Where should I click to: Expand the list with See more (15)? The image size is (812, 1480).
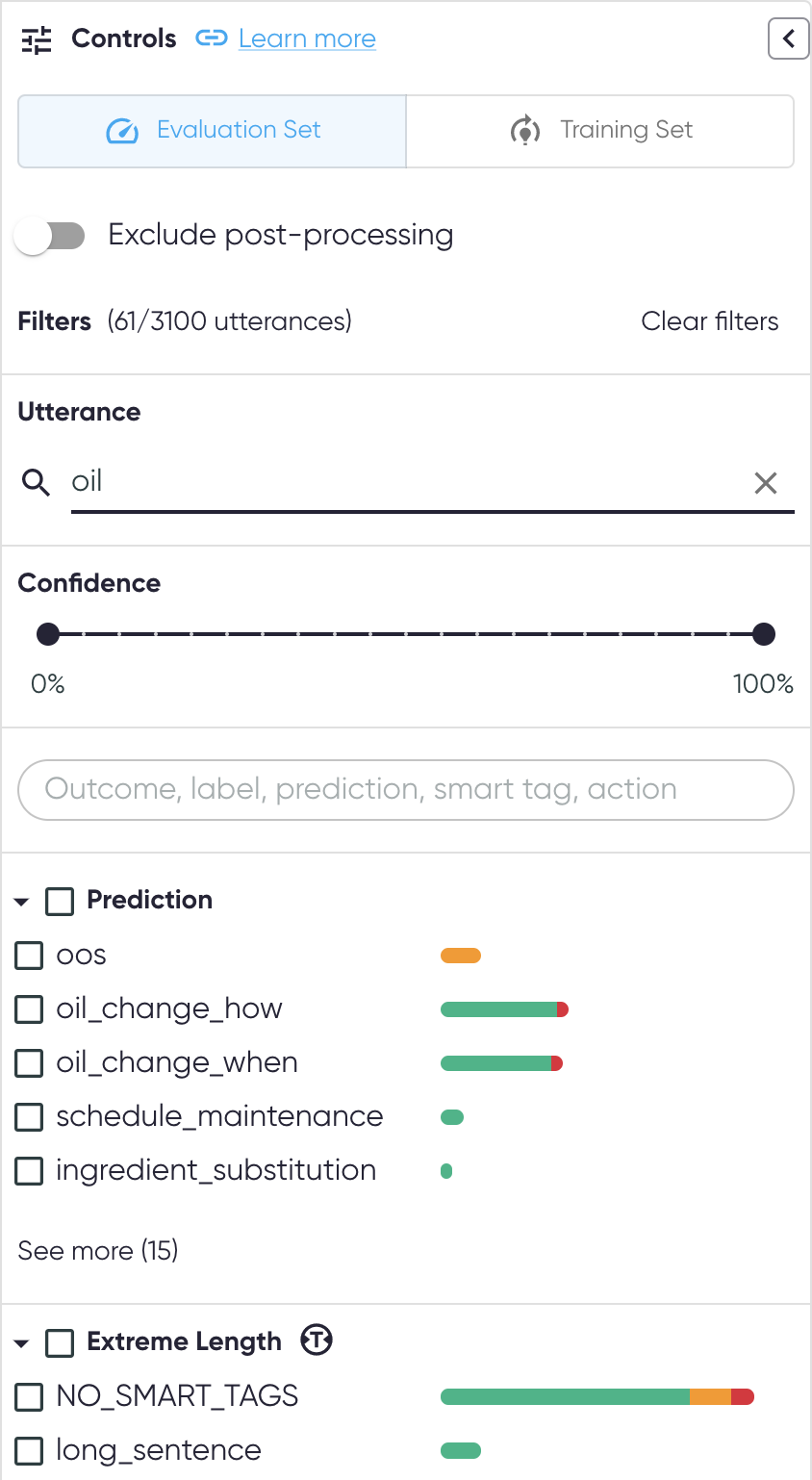pyautogui.click(x=98, y=1251)
